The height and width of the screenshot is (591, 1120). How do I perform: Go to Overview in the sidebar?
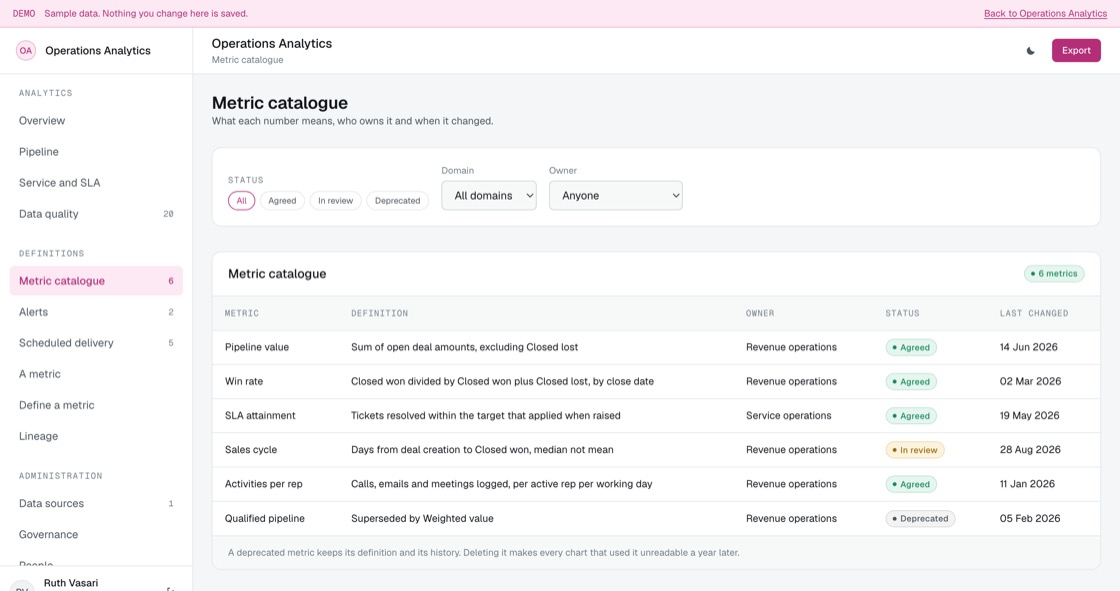(x=96, y=121)
